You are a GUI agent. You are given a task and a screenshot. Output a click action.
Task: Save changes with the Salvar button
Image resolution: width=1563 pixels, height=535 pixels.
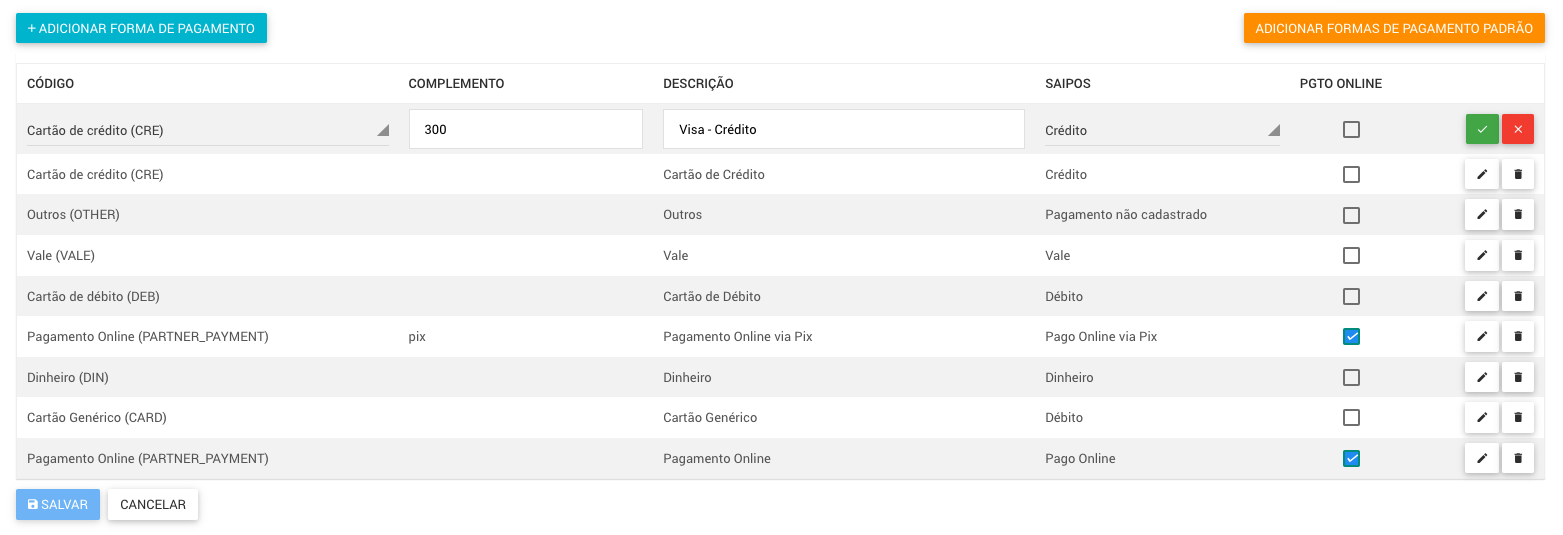click(x=58, y=505)
